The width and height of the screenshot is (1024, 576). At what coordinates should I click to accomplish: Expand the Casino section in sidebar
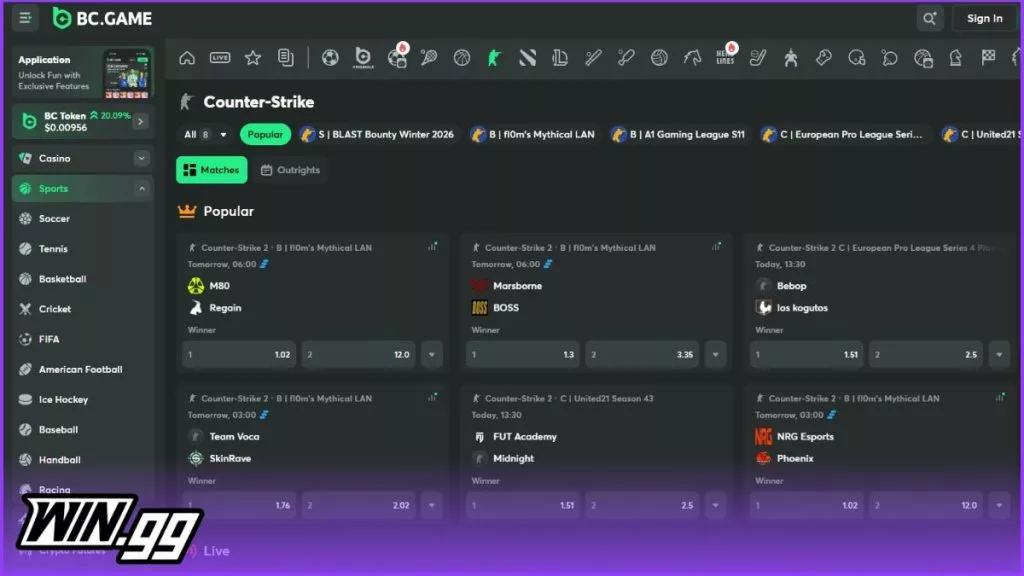pos(142,158)
